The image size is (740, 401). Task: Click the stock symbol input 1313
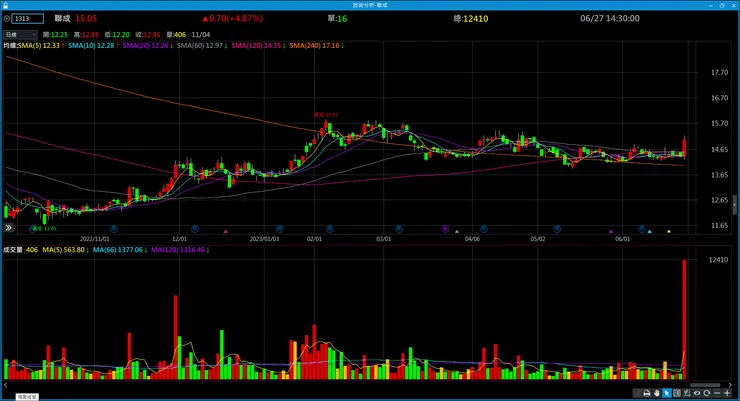pos(28,18)
